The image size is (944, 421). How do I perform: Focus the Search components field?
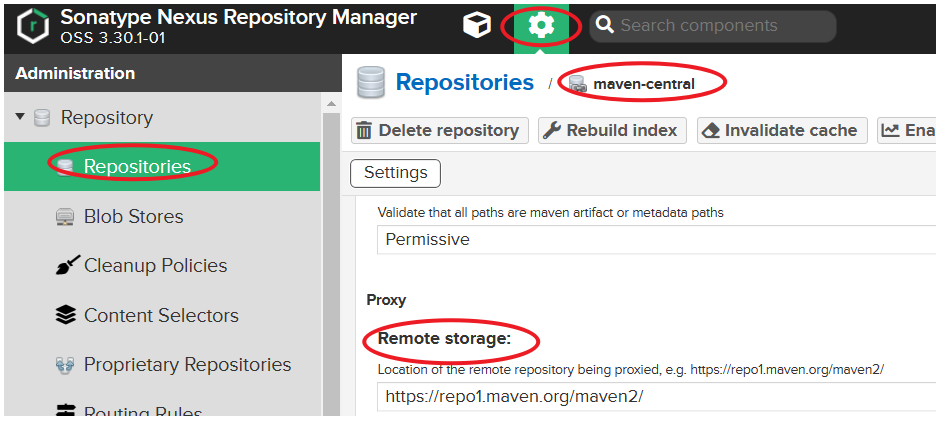click(x=720, y=26)
